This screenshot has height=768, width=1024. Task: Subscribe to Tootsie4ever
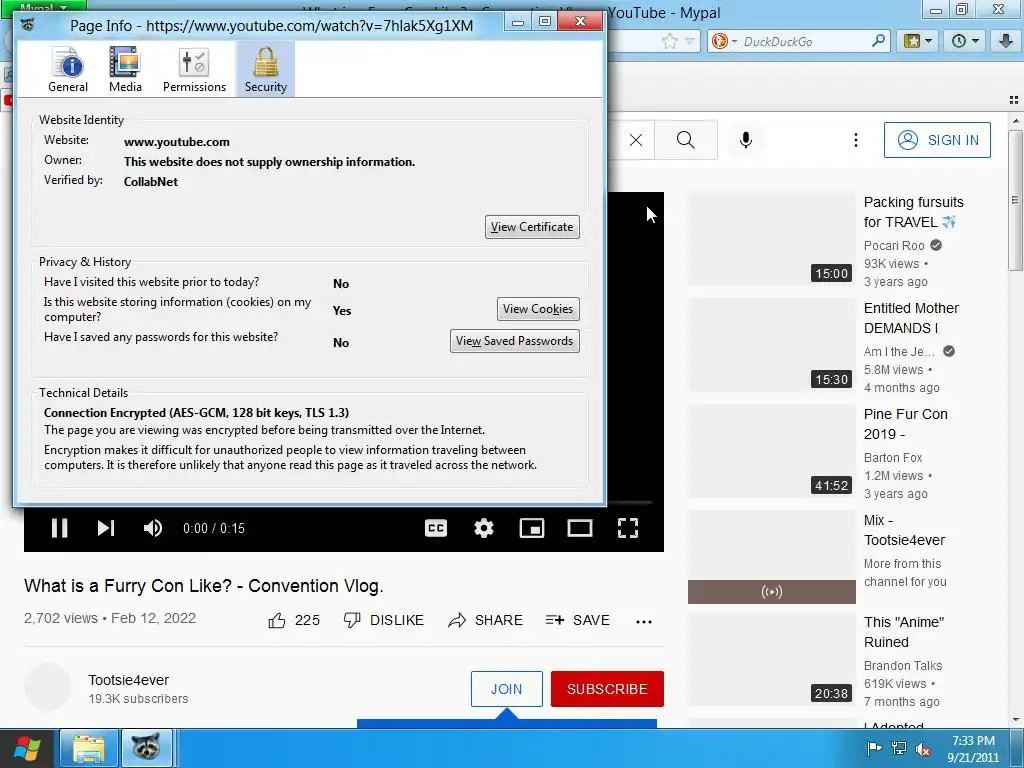click(607, 689)
